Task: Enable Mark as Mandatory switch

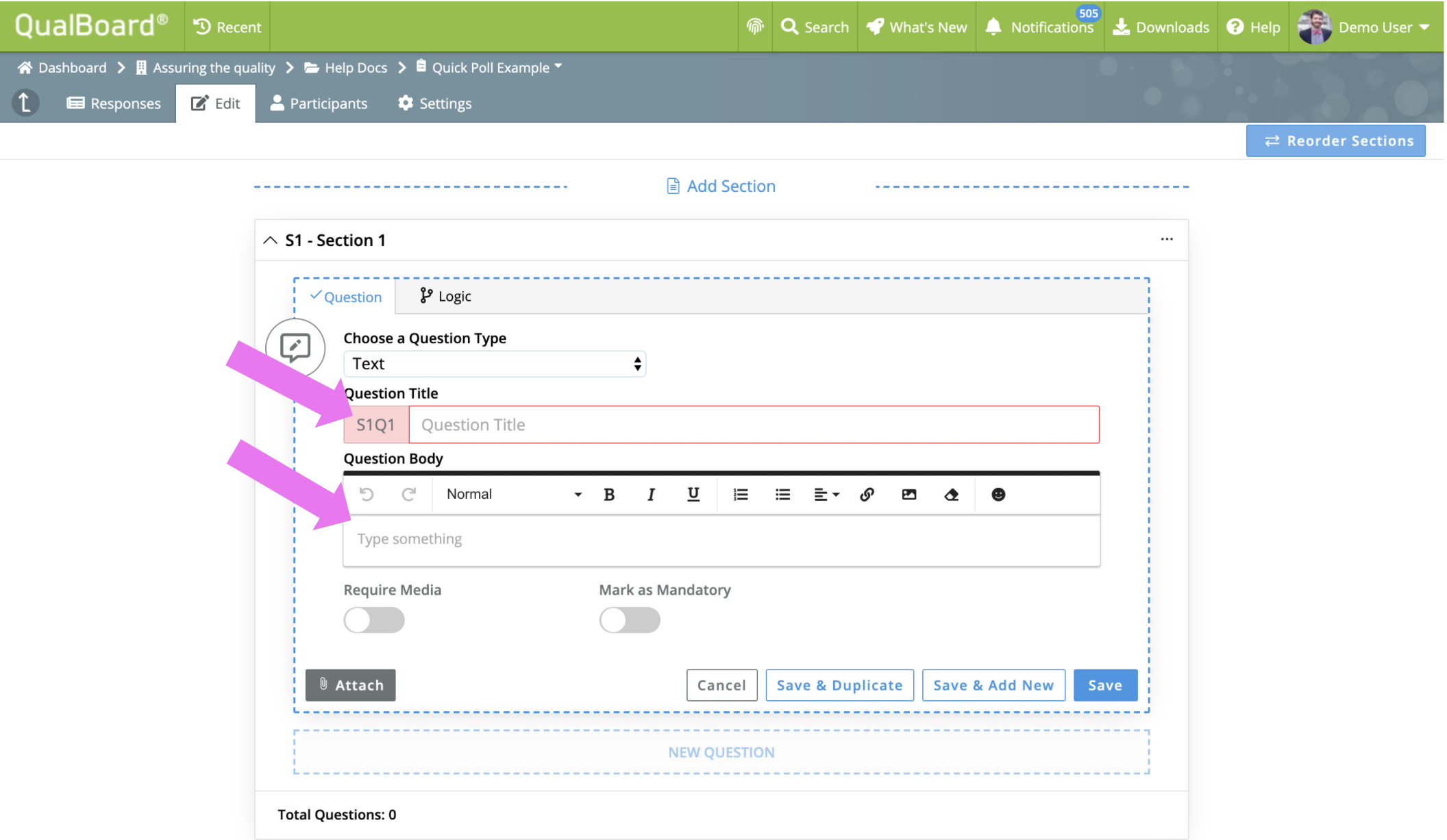Action: [630, 620]
